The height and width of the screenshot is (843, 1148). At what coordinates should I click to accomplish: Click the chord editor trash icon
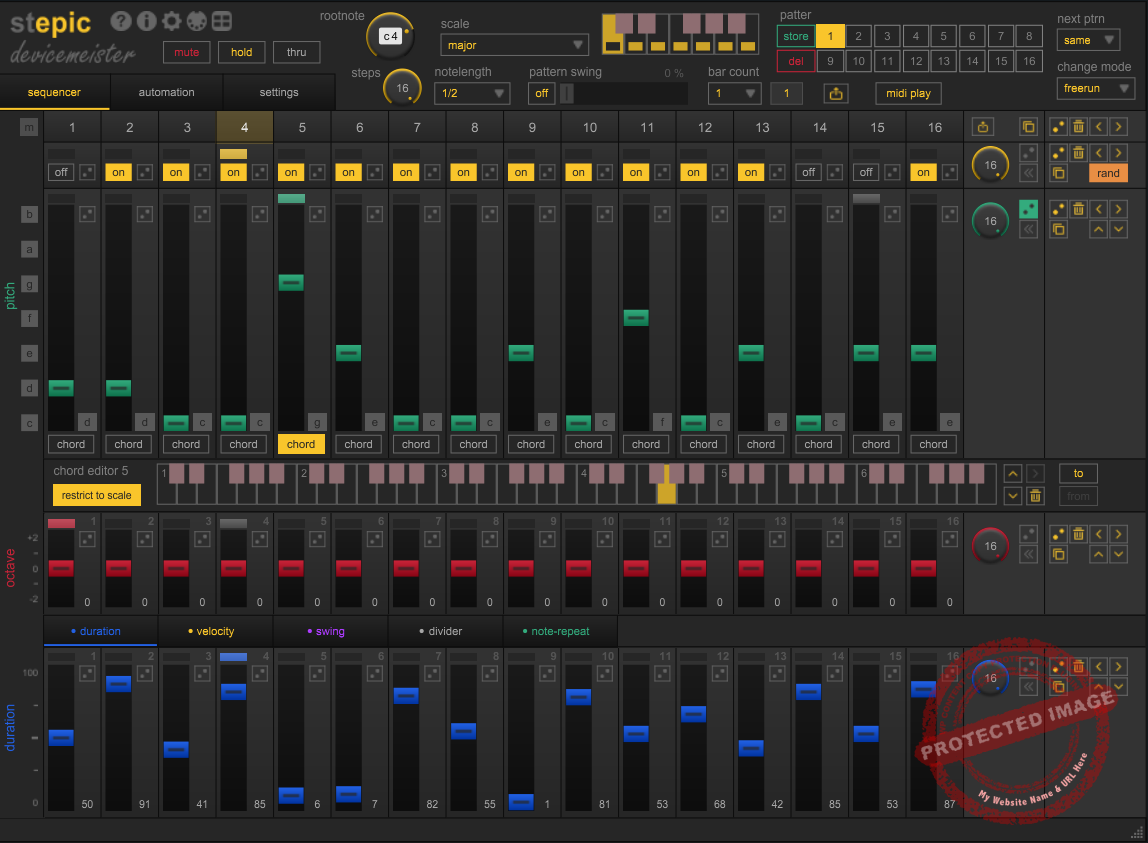point(1035,496)
